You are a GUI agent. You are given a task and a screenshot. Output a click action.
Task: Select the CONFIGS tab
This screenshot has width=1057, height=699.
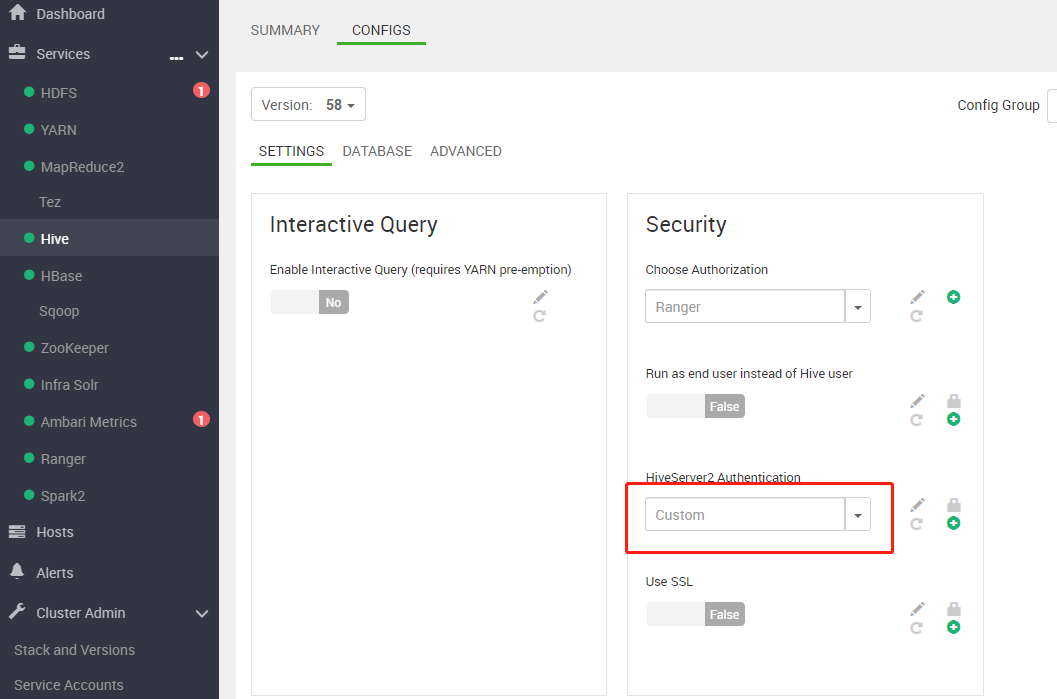point(381,30)
